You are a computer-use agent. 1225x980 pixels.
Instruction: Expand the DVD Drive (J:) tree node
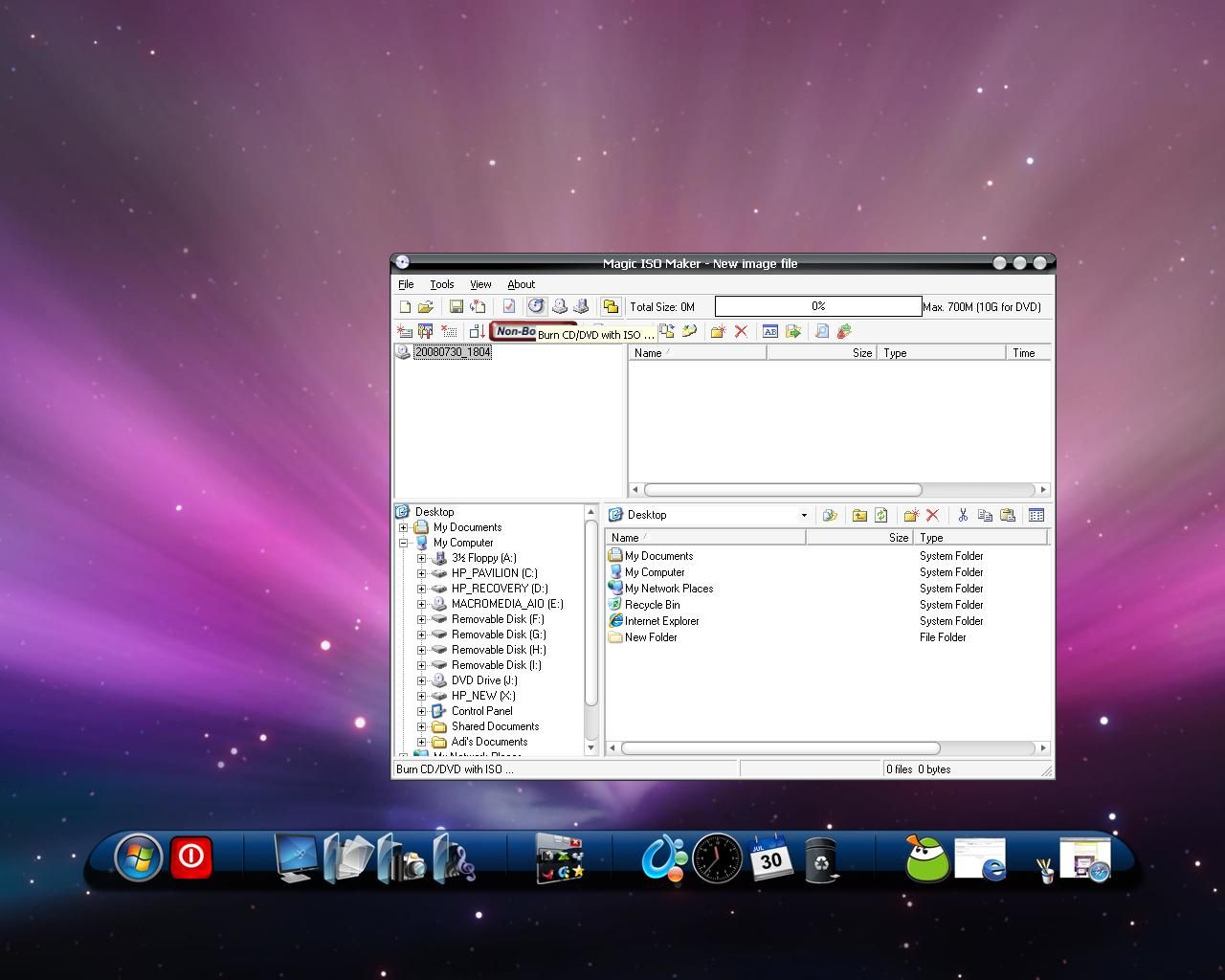421,680
